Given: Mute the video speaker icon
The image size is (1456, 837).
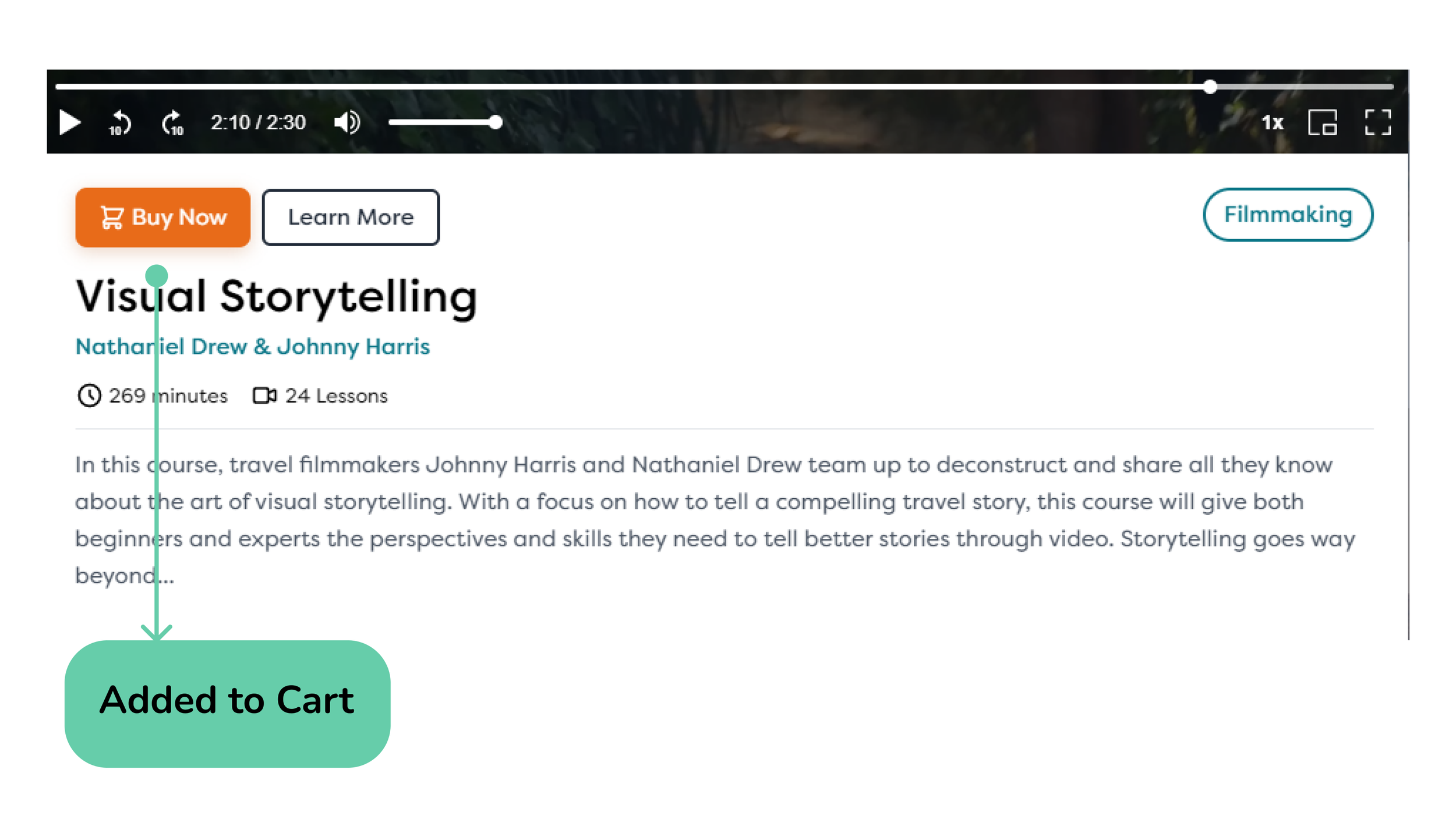Looking at the screenshot, I should (347, 123).
